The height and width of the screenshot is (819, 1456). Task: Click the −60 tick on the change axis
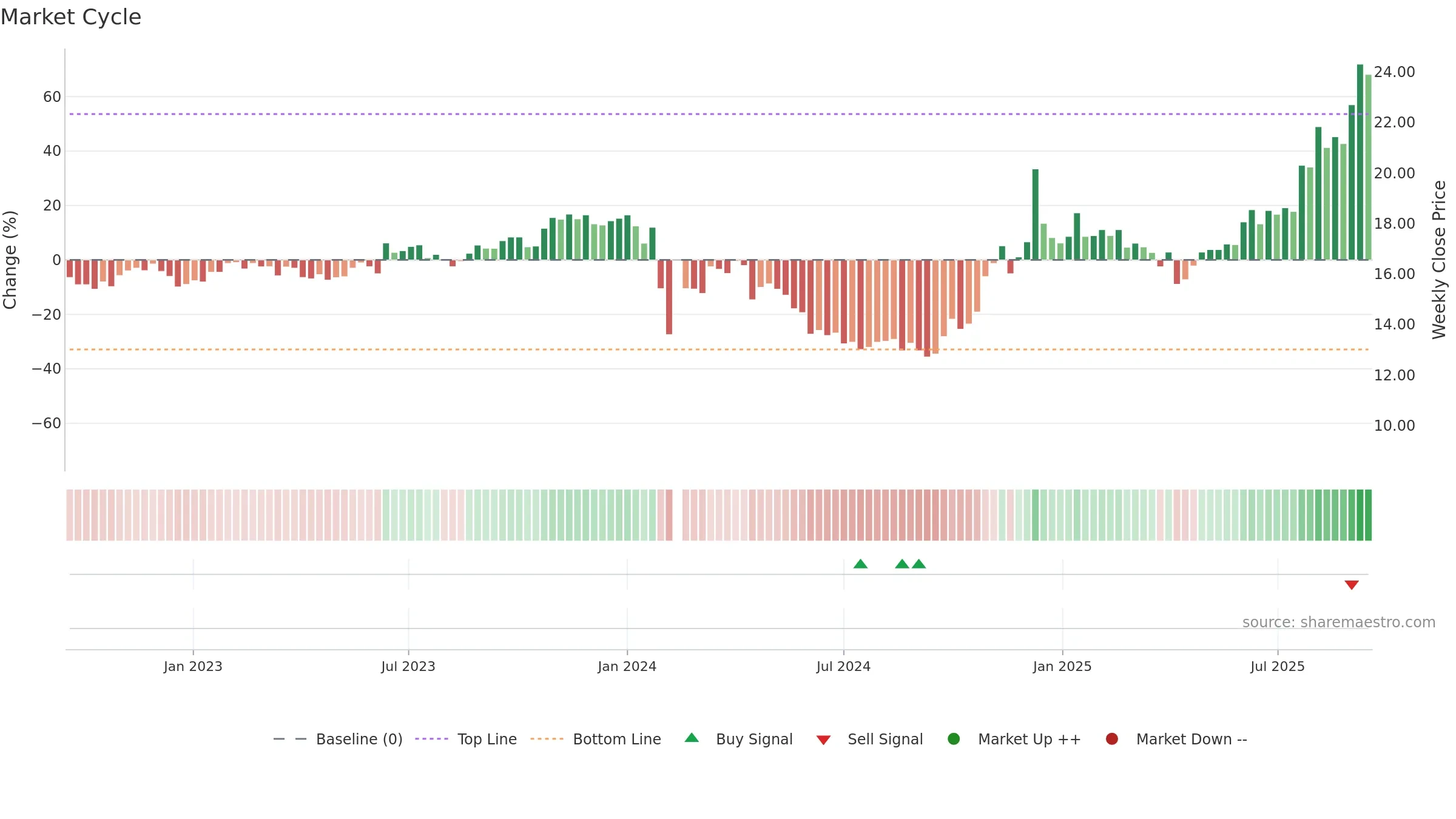[x=47, y=423]
